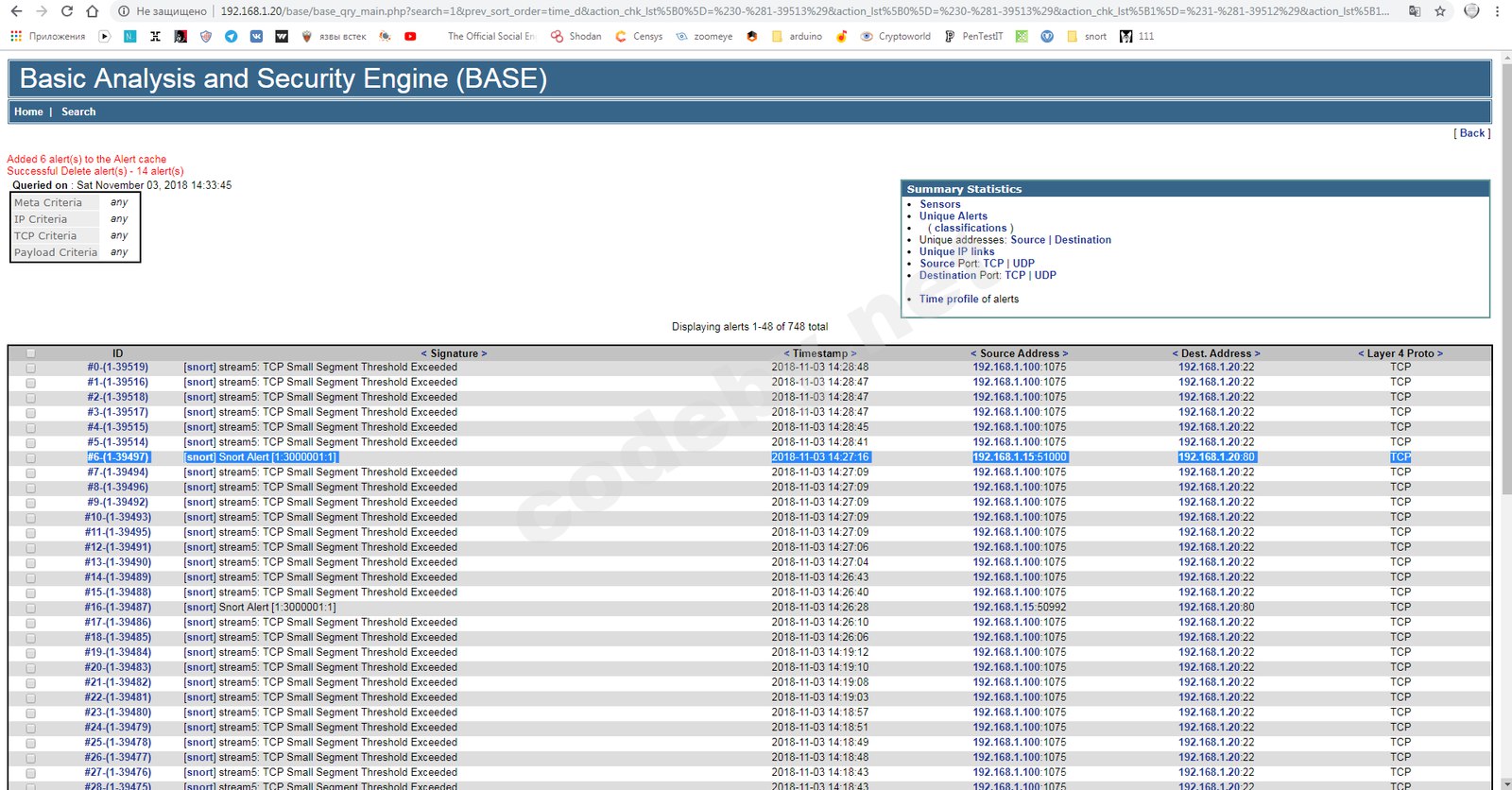
Task: Open the zoomeye bookmark
Action: click(x=704, y=36)
